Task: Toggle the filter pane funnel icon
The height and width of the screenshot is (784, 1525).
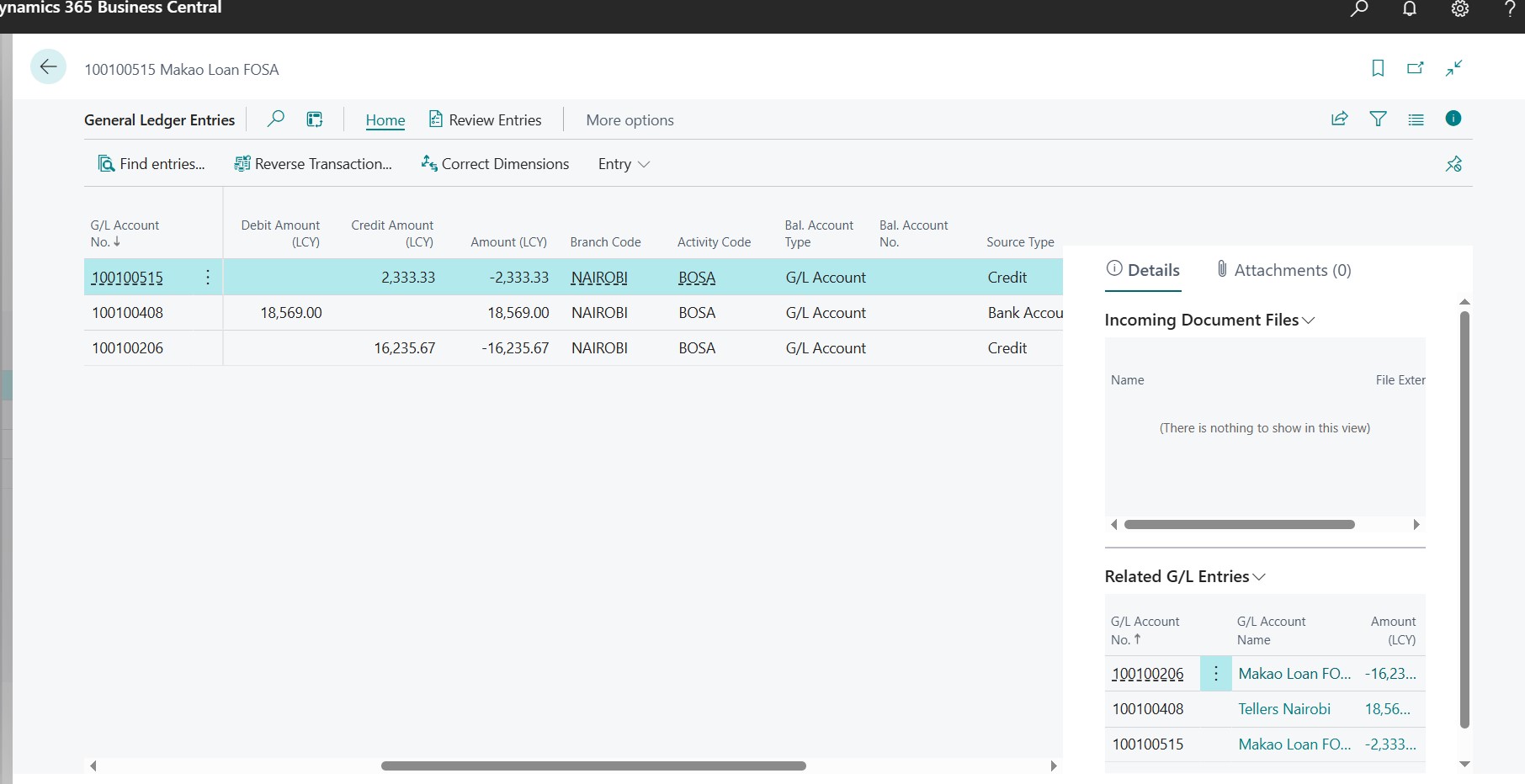Action: pyautogui.click(x=1378, y=119)
